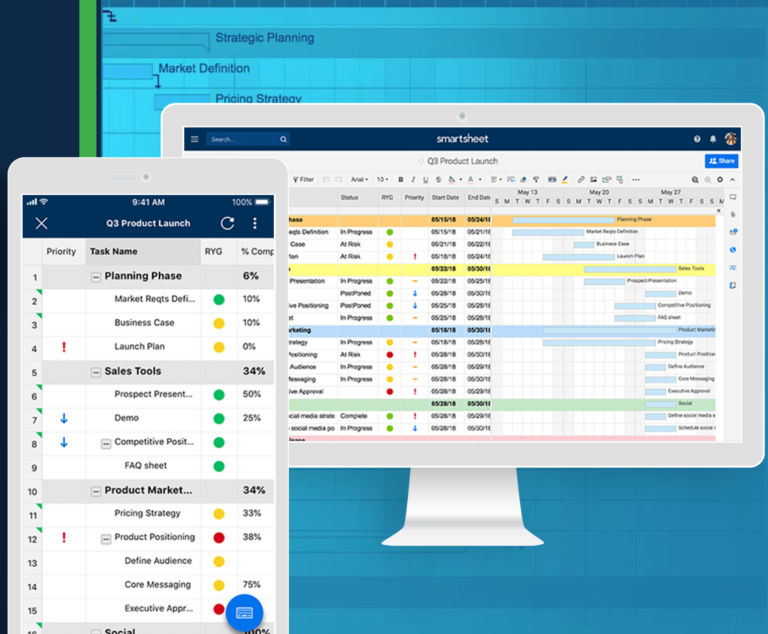Viewport: 768px width, 634px height.
Task: Tap high priority flag on Launch Plan
Action: (64, 347)
